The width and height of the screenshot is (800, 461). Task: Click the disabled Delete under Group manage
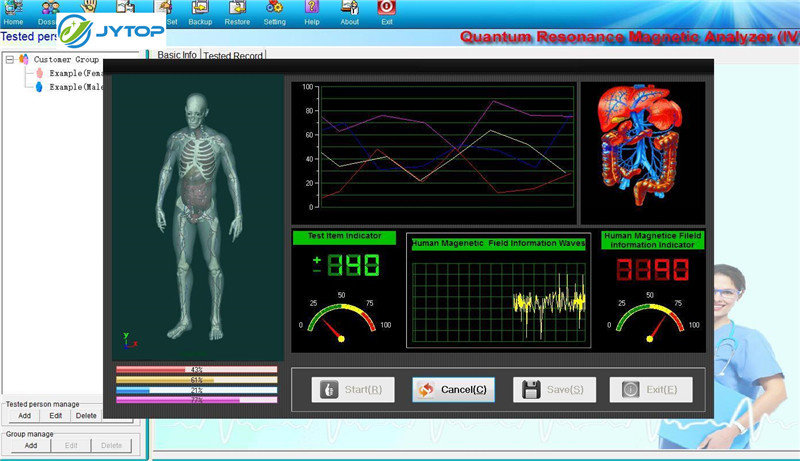(111, 445)
